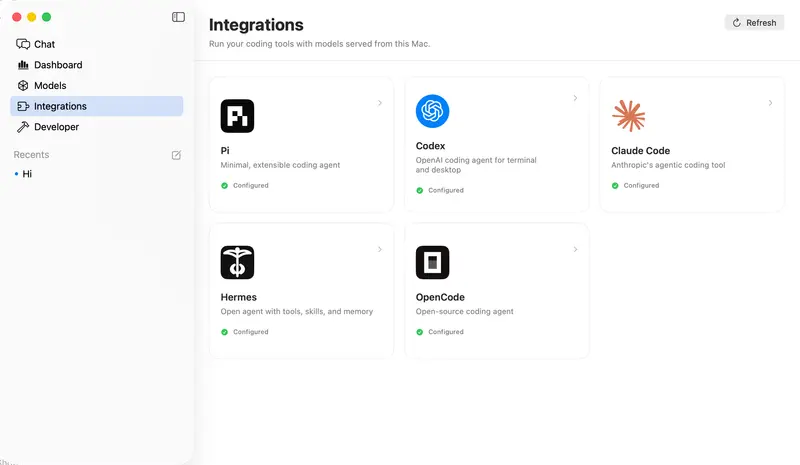The width and height of the screenshot is (800, 465).
Task: Click the Chat bubbles icon
Action: click(23, 44)
